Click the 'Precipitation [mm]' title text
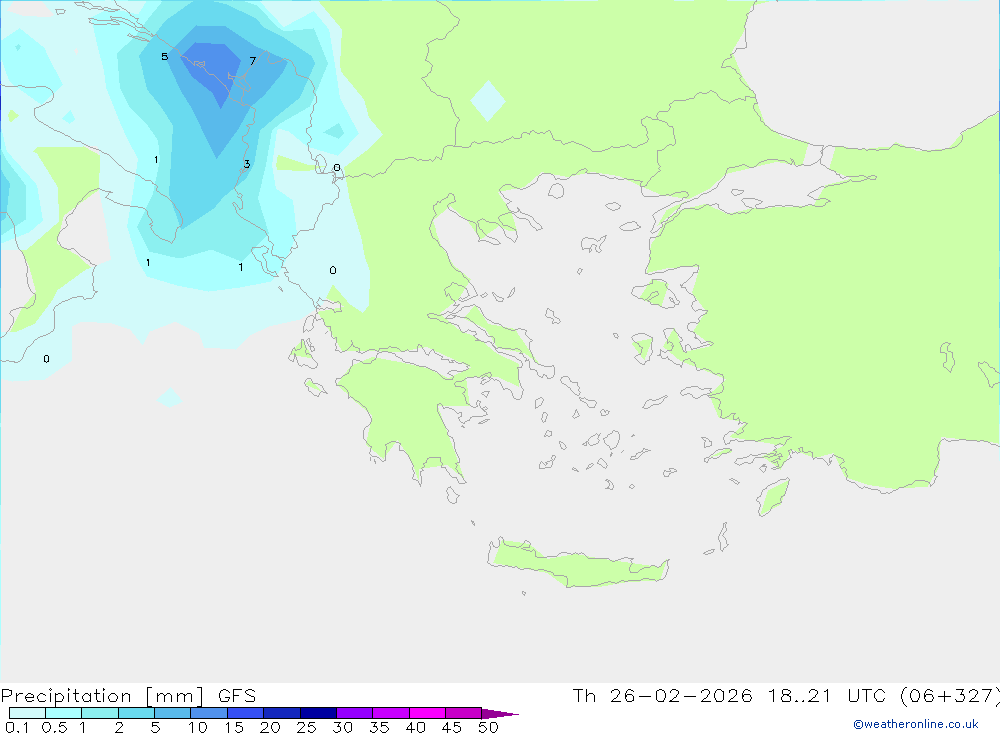This screenshot has width=1000, height=733. 103,695
